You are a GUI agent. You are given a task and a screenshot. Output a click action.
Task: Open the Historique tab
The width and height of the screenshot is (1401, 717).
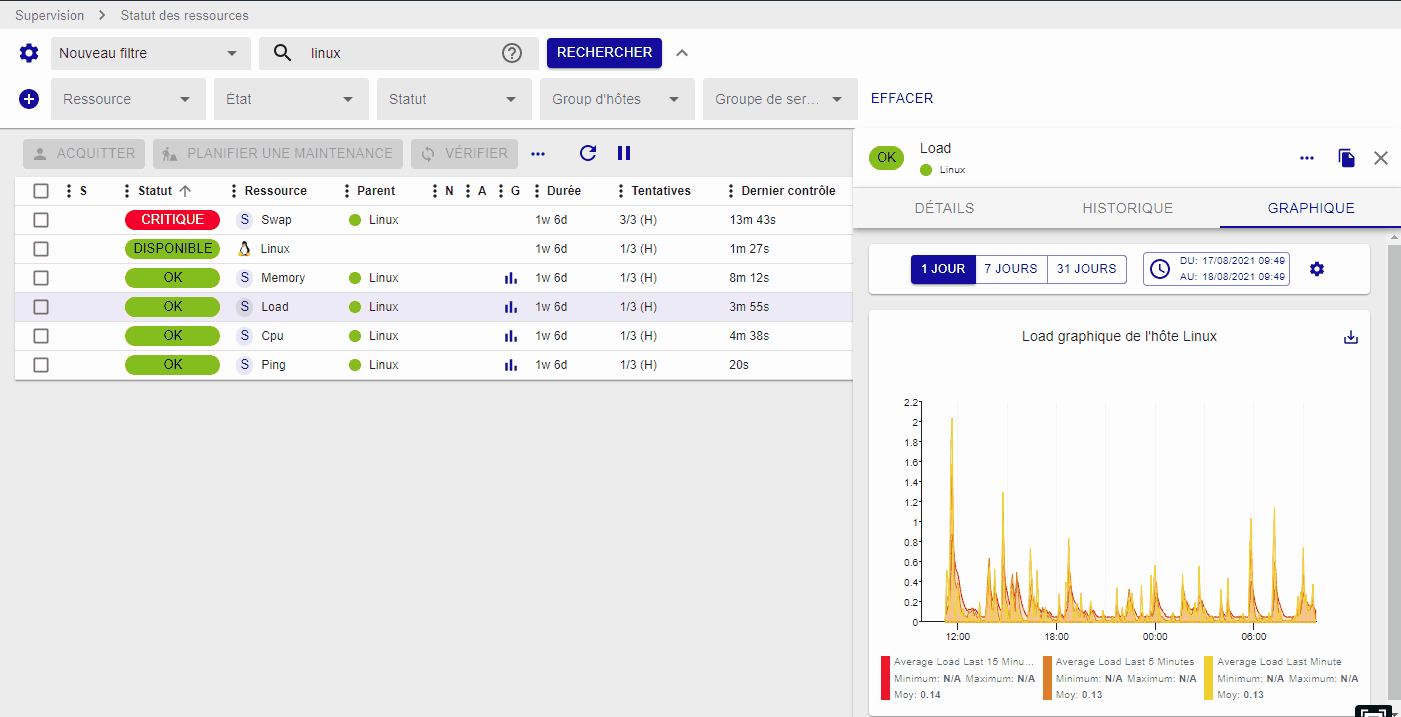click(x=1127, y=208)
